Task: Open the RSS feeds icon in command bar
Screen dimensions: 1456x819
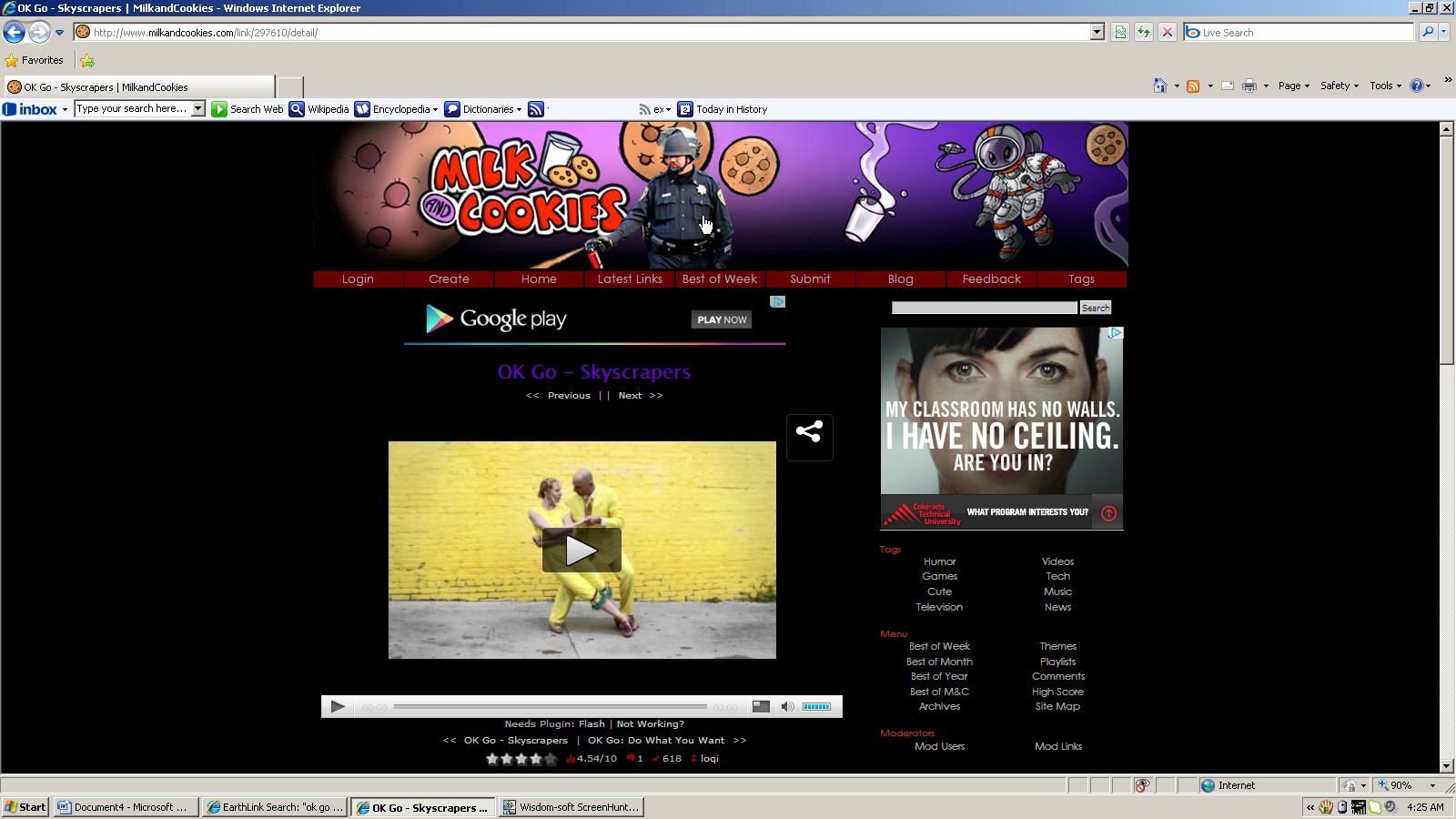Action: [1193, 86]
